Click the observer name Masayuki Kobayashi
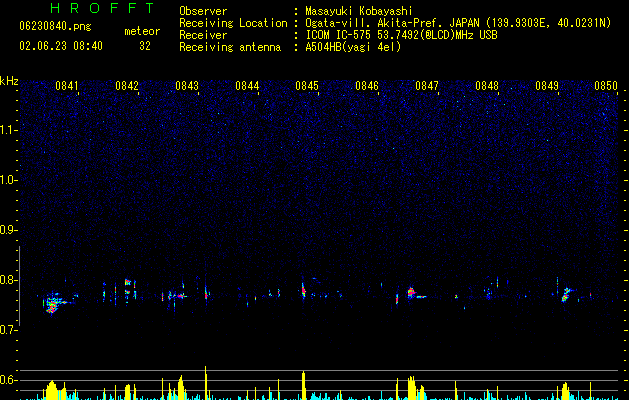This screenshot has width=629, height=400. click(359, 11)
